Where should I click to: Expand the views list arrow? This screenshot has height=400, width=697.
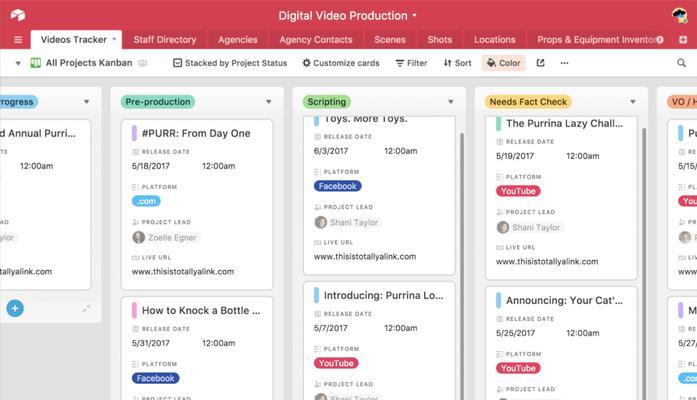(18, 63)
